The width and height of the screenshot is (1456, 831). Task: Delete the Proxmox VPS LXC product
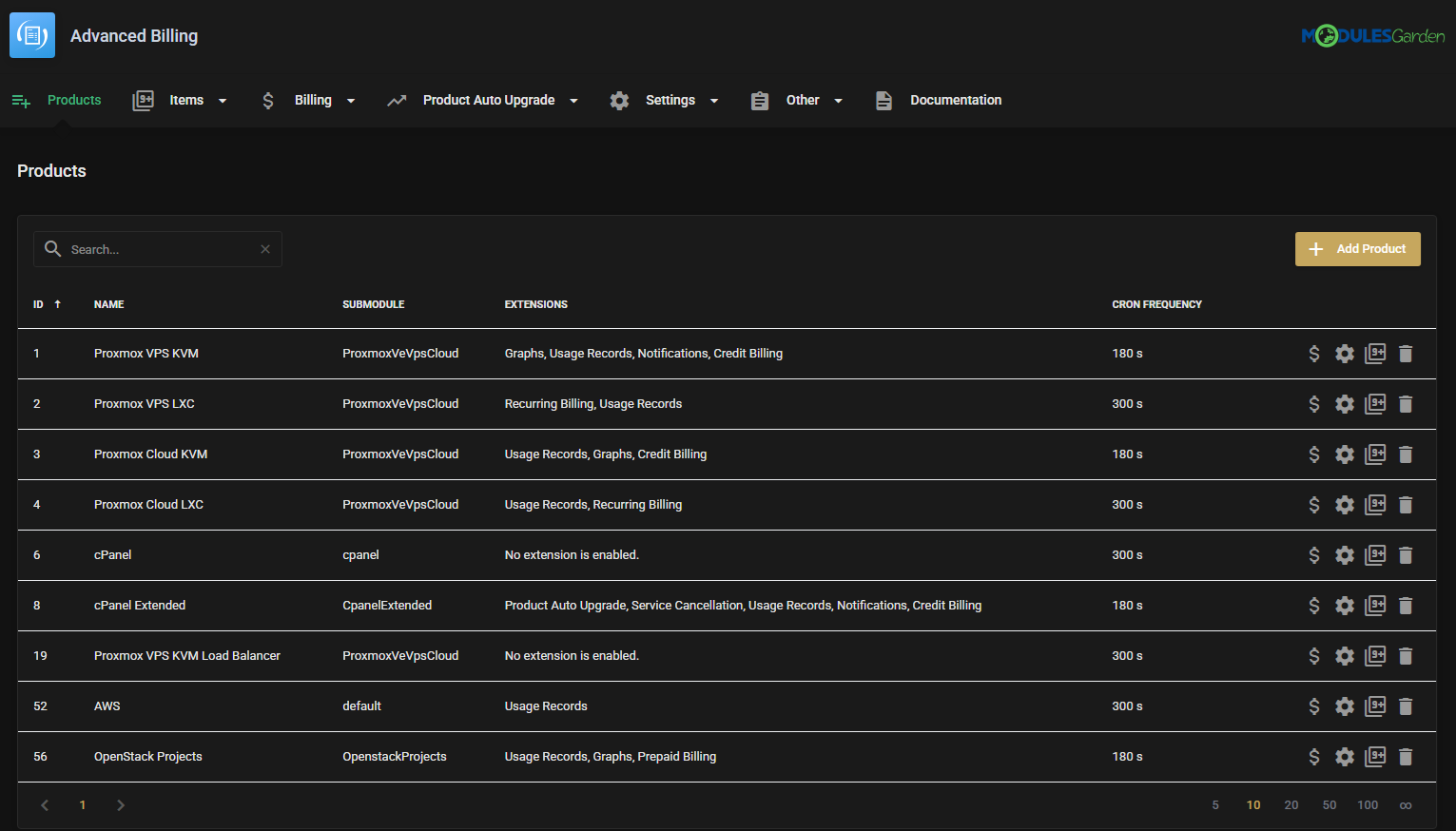[1406, 404]
